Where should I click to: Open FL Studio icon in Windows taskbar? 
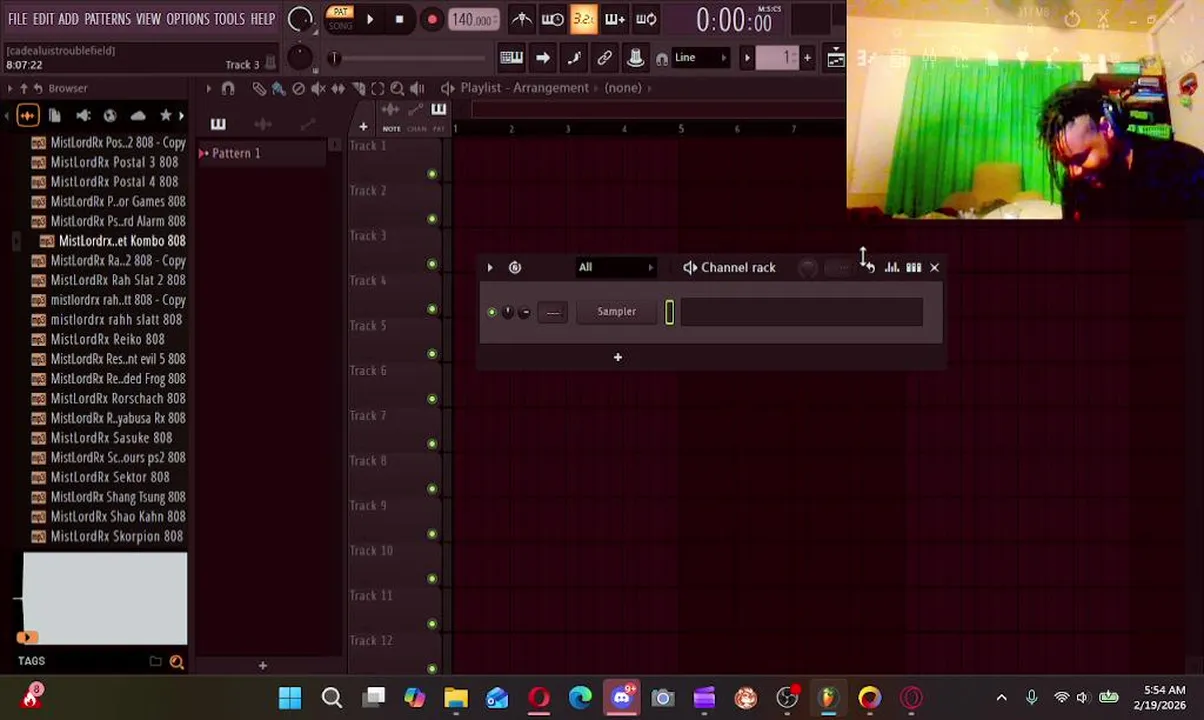(828, 697)
